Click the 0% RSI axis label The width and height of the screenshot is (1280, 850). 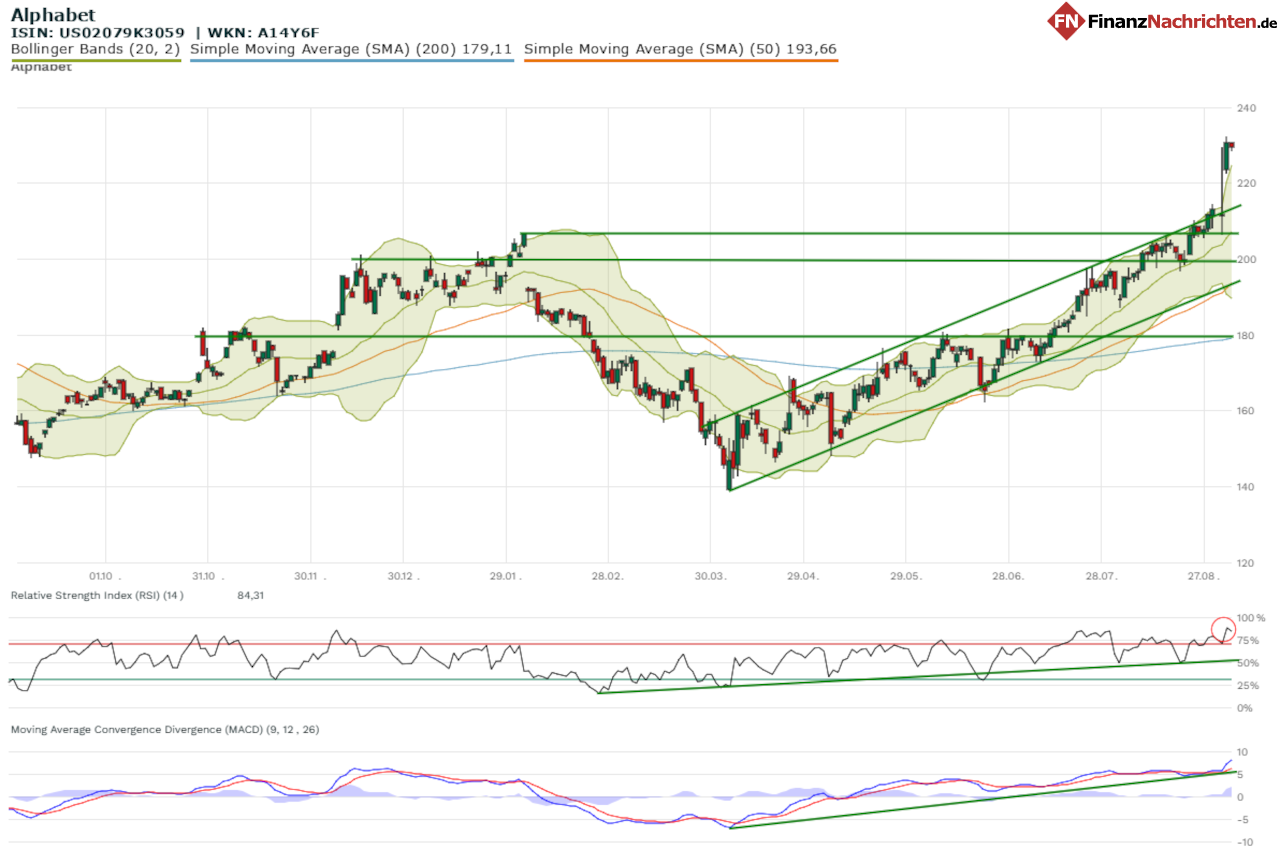pos(1246,709)
